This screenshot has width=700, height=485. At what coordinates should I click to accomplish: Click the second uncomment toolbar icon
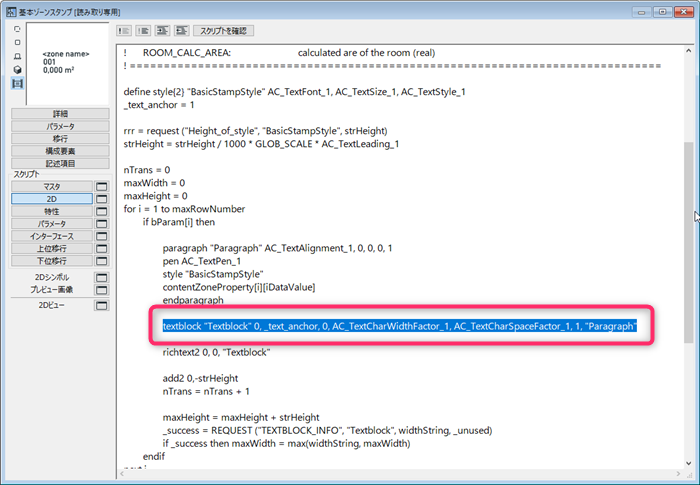point(143,30)
